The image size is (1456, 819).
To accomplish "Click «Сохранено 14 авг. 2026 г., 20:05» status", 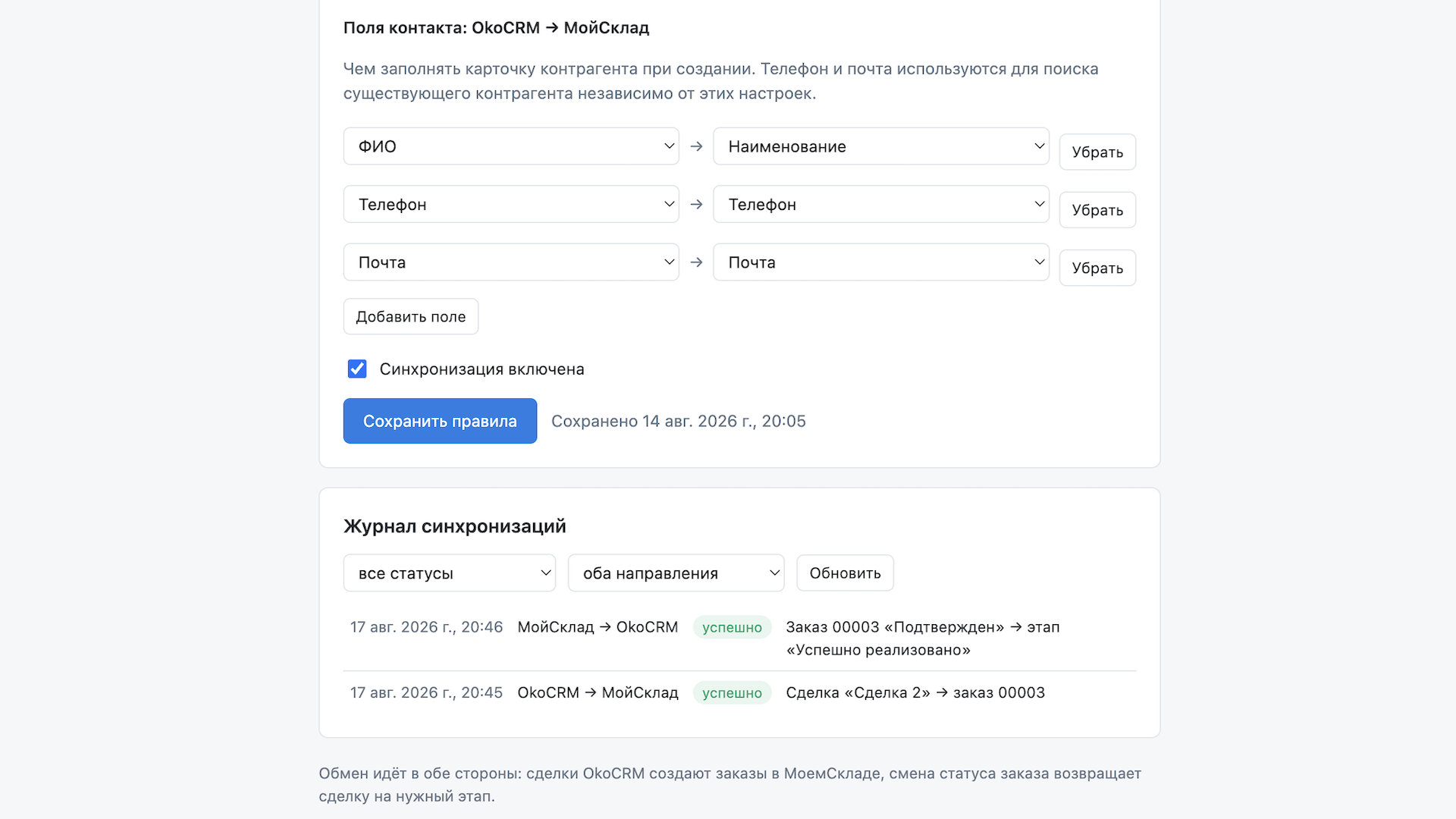I will pos(679,421).
